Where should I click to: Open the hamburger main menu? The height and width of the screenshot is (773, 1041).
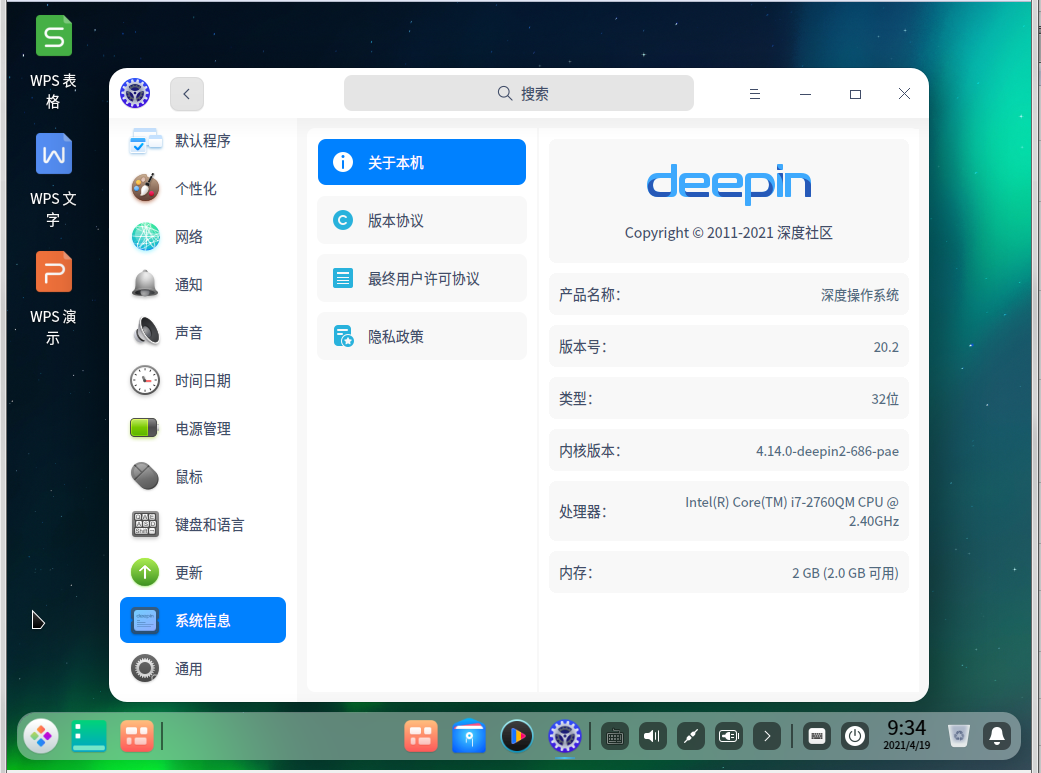[755, 94]
